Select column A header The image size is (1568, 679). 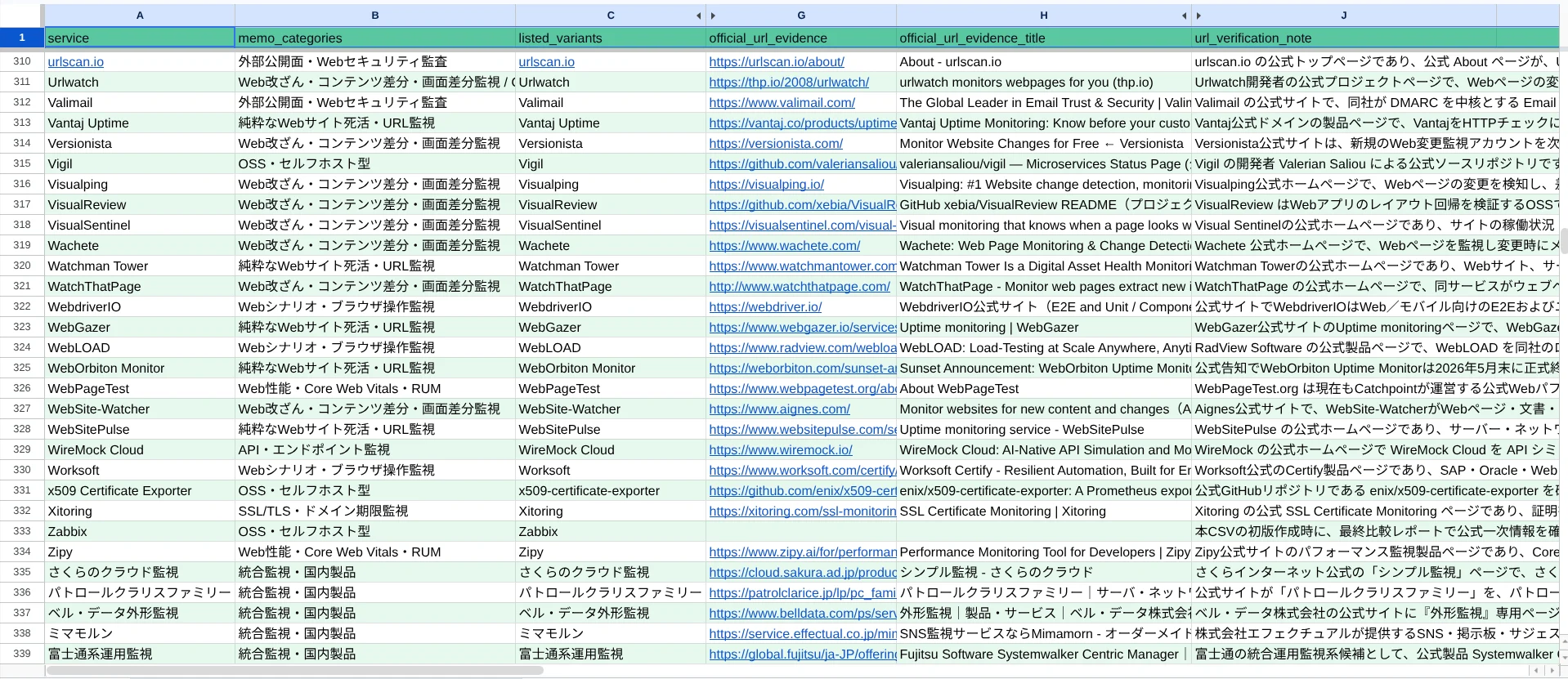(140, 16)
